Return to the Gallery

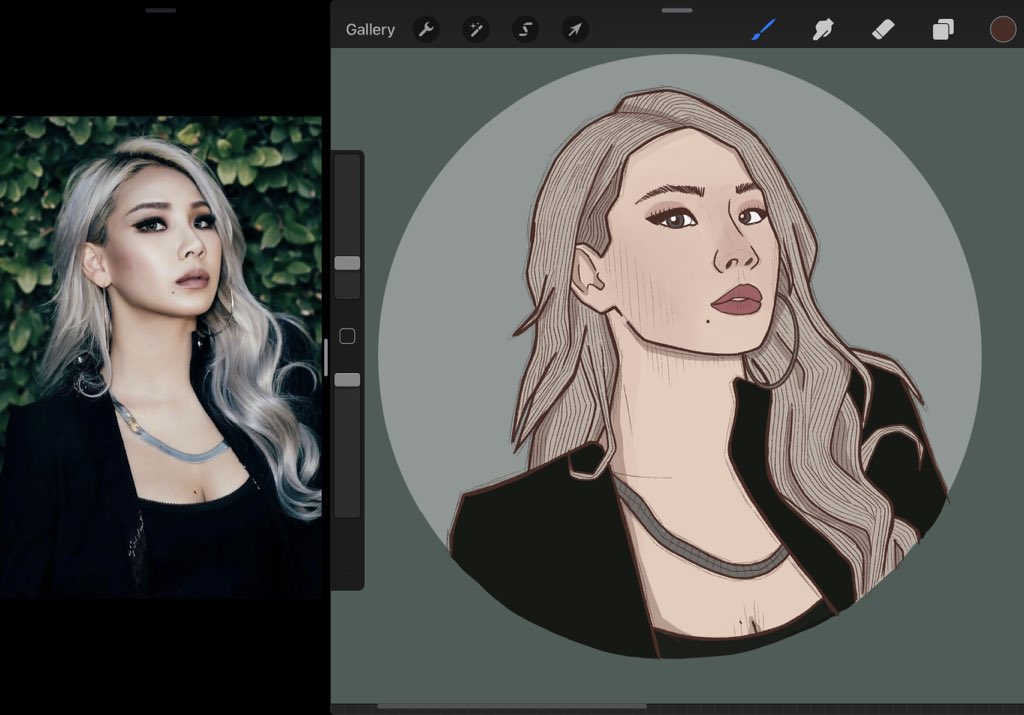(x=370, y=29)
